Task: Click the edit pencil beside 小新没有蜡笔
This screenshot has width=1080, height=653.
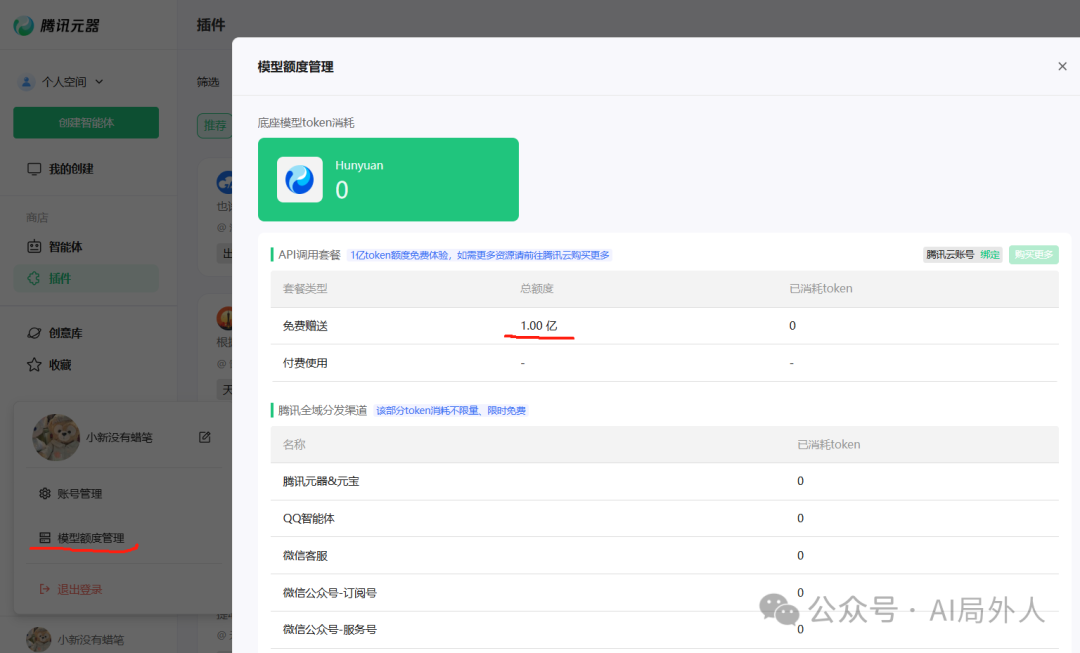Action: 204,437
